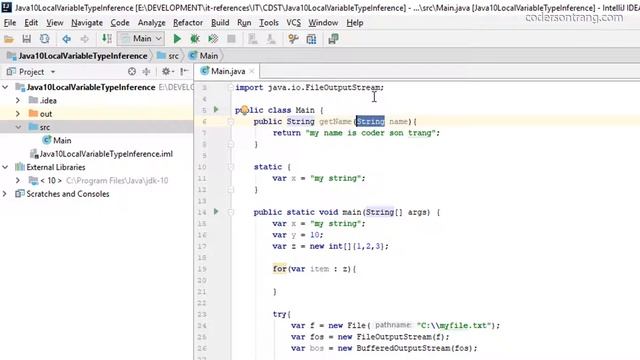Screen dimensions: 640x360
Task: Click the Open folder toolbar icon
Action: coord(9,39)
